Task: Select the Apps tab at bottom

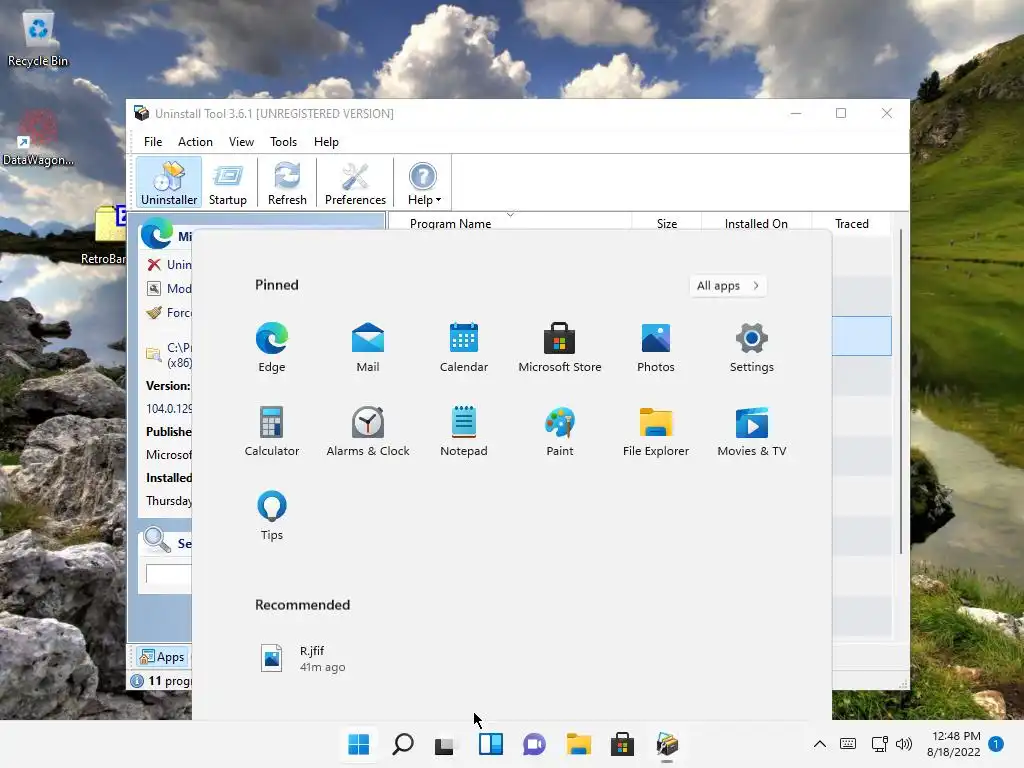Action: (x=163, y=657)
